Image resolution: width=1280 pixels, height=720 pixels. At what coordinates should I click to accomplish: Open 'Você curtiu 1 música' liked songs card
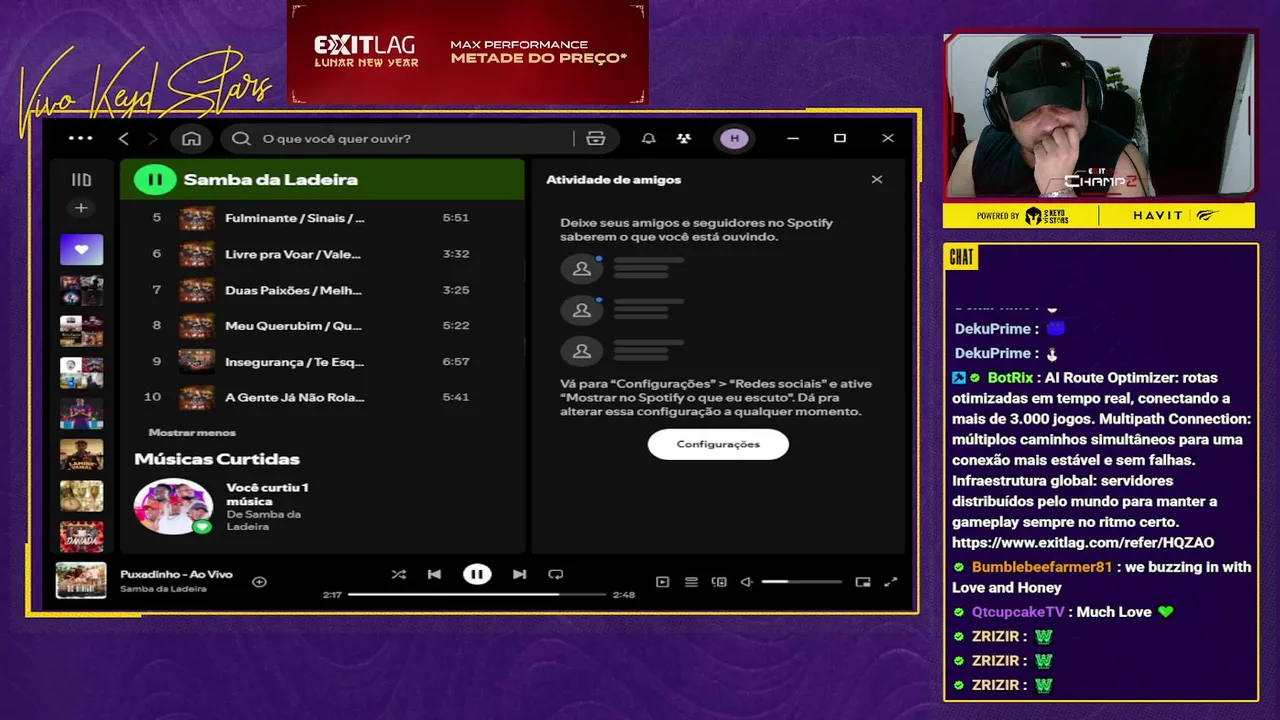pos(267,494)
